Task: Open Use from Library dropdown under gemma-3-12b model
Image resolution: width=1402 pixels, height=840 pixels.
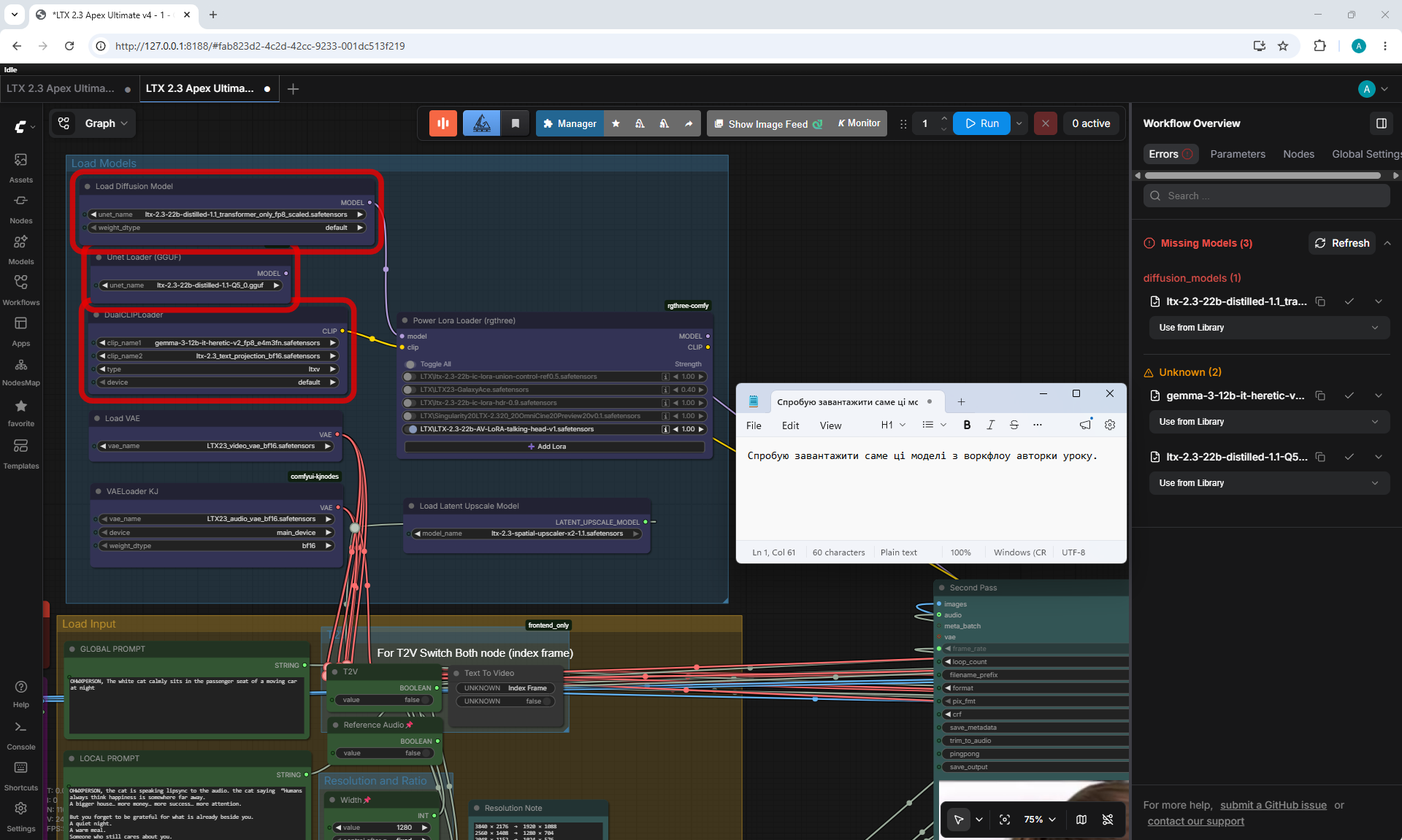Action: (x=1269, y=422)
